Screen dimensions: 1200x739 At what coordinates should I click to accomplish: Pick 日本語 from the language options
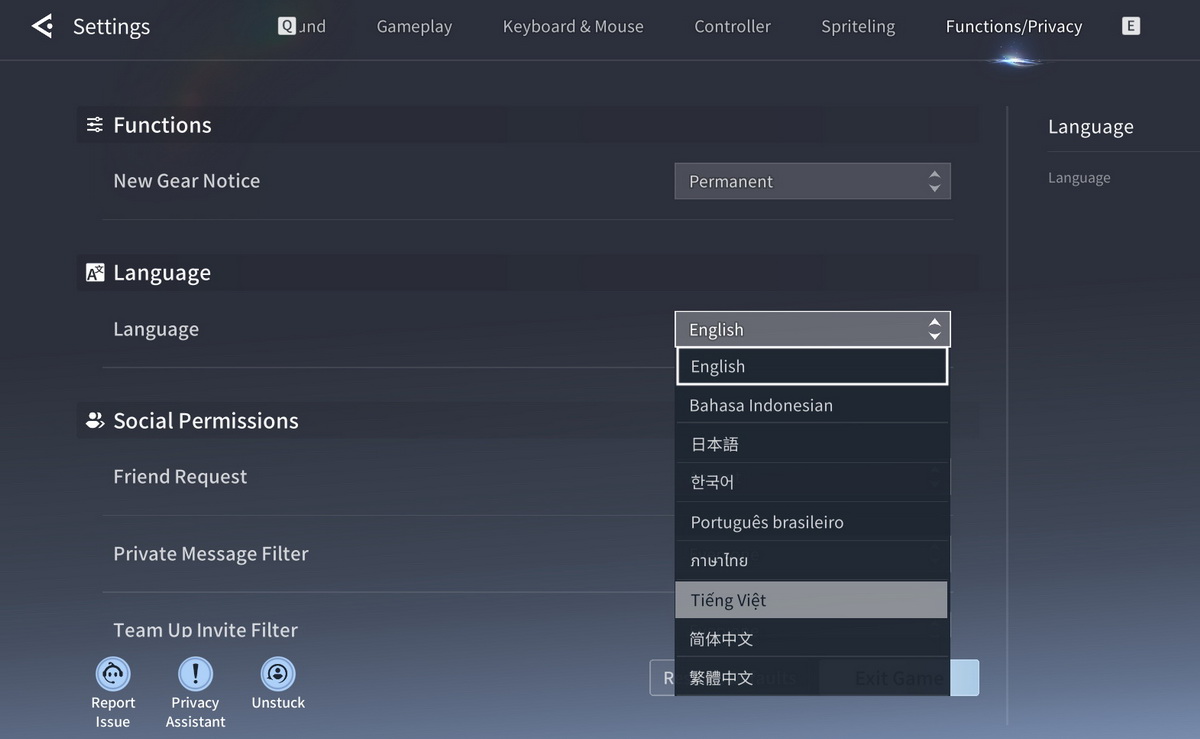811,444
